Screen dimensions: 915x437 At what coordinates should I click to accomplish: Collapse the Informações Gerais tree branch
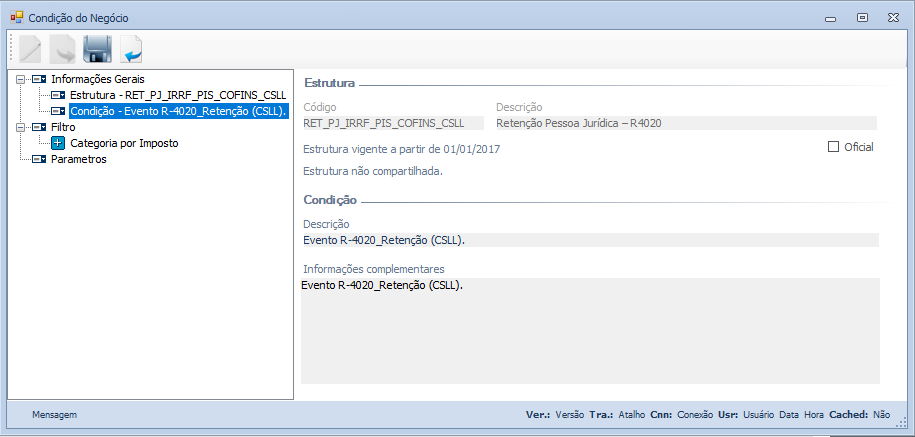(x=21, y=79)
